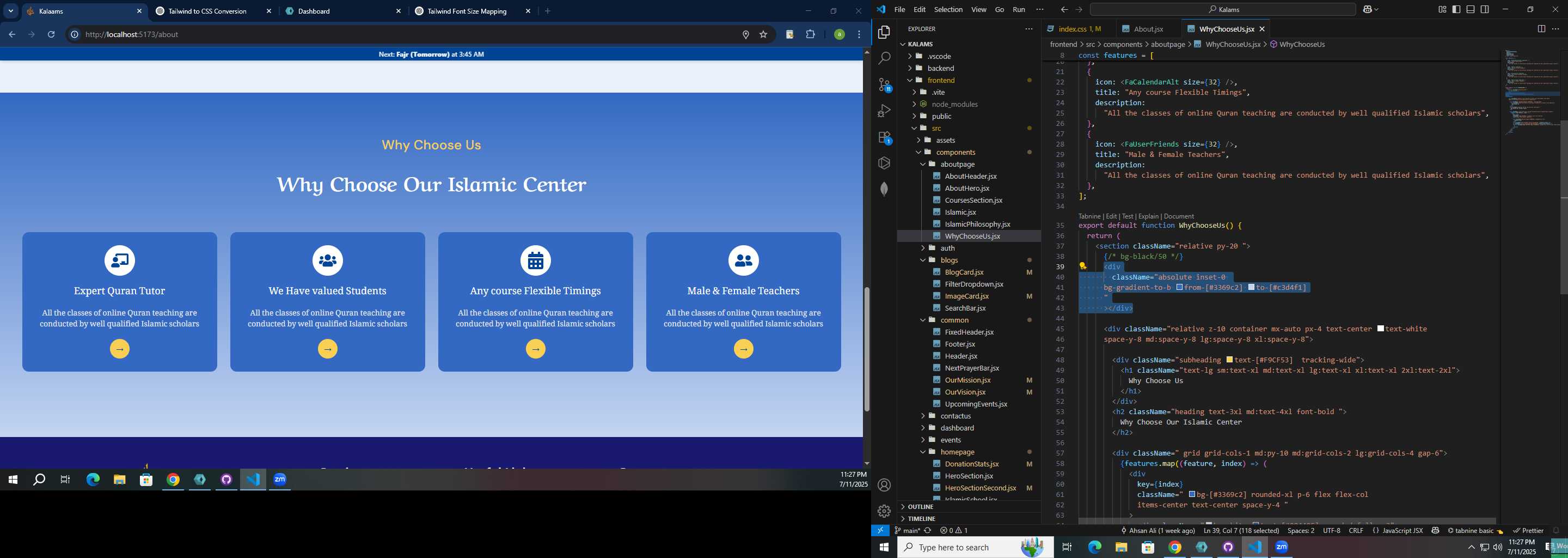Expand the backend folder
Screen dimensions: 1568x558
(x=909, y=68)
